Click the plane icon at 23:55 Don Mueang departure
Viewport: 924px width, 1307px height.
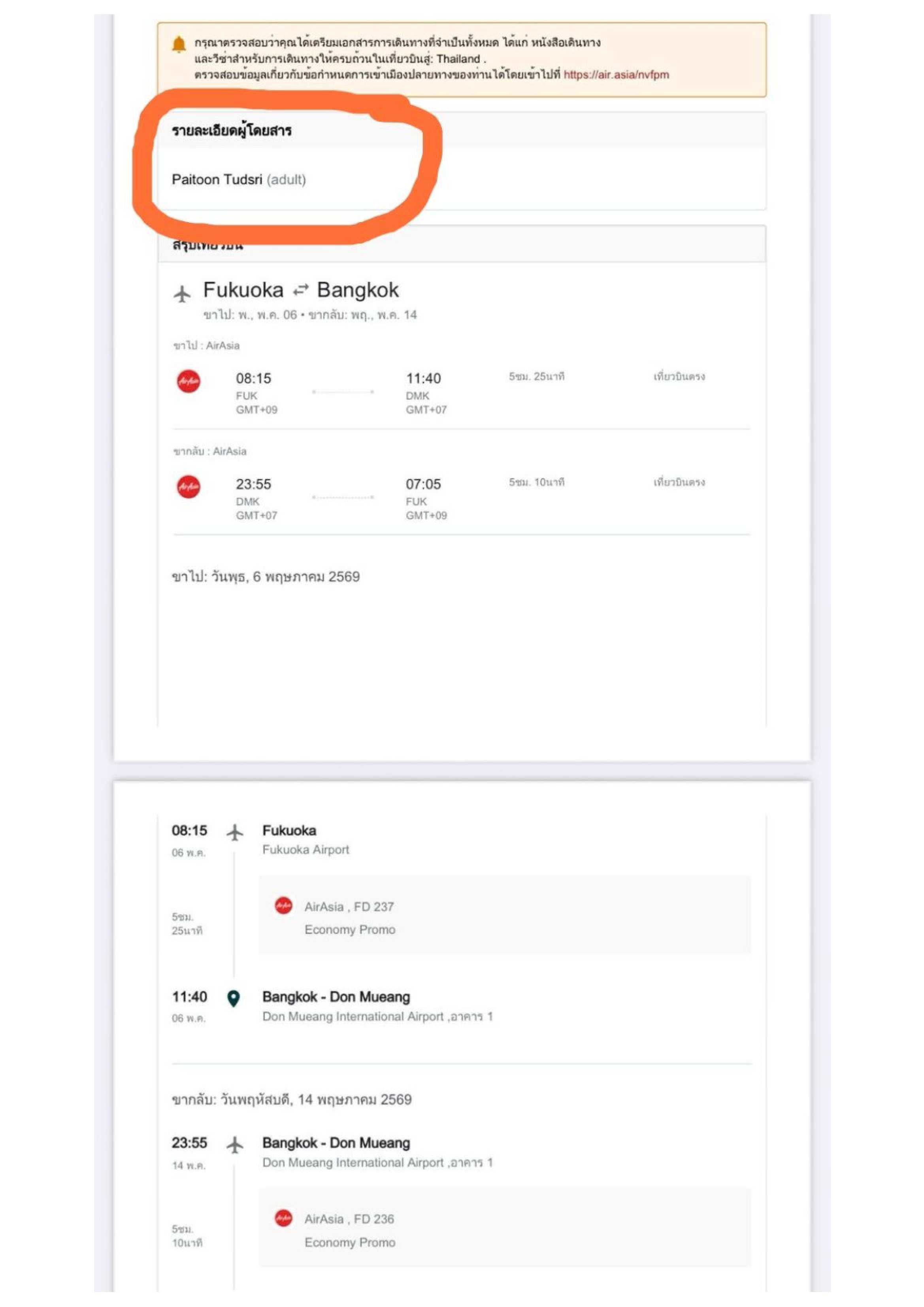pyautogui.click(x=235, y=1144)
